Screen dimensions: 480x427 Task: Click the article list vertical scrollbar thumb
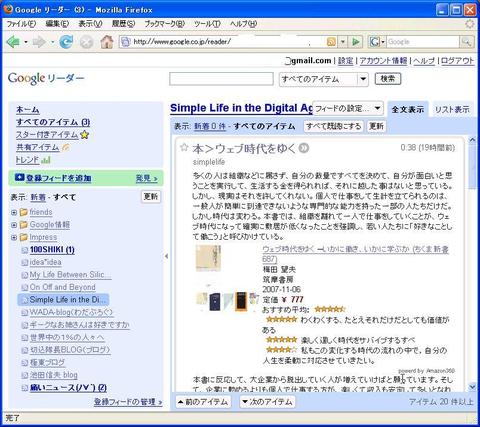point(472,167)
